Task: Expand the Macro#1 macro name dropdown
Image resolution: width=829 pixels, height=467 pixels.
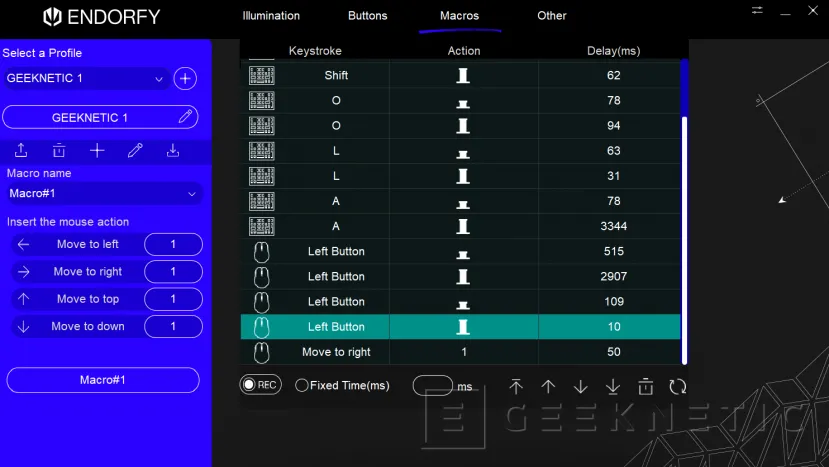Action: pyautogui.click(x=103, y=194)
